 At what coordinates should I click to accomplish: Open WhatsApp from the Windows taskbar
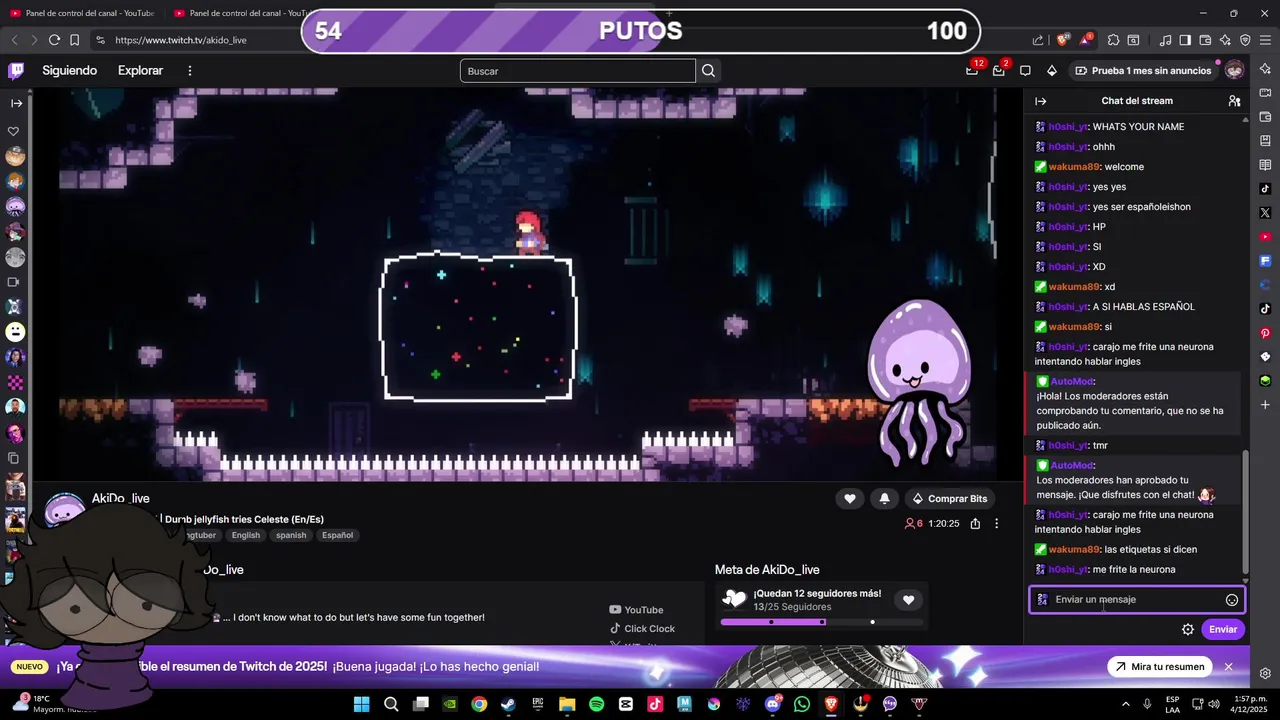pyautogui.click(x=802, y=704)
